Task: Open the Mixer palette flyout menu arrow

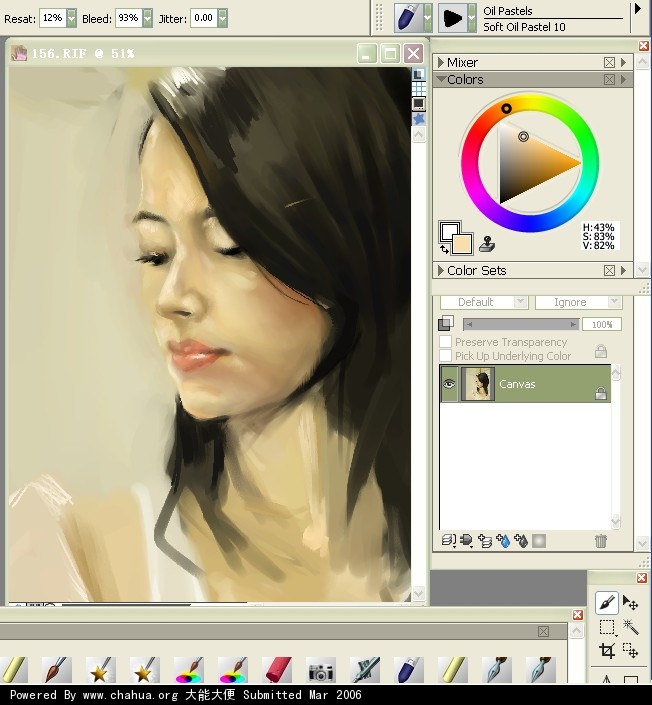Action: point(624,62)
